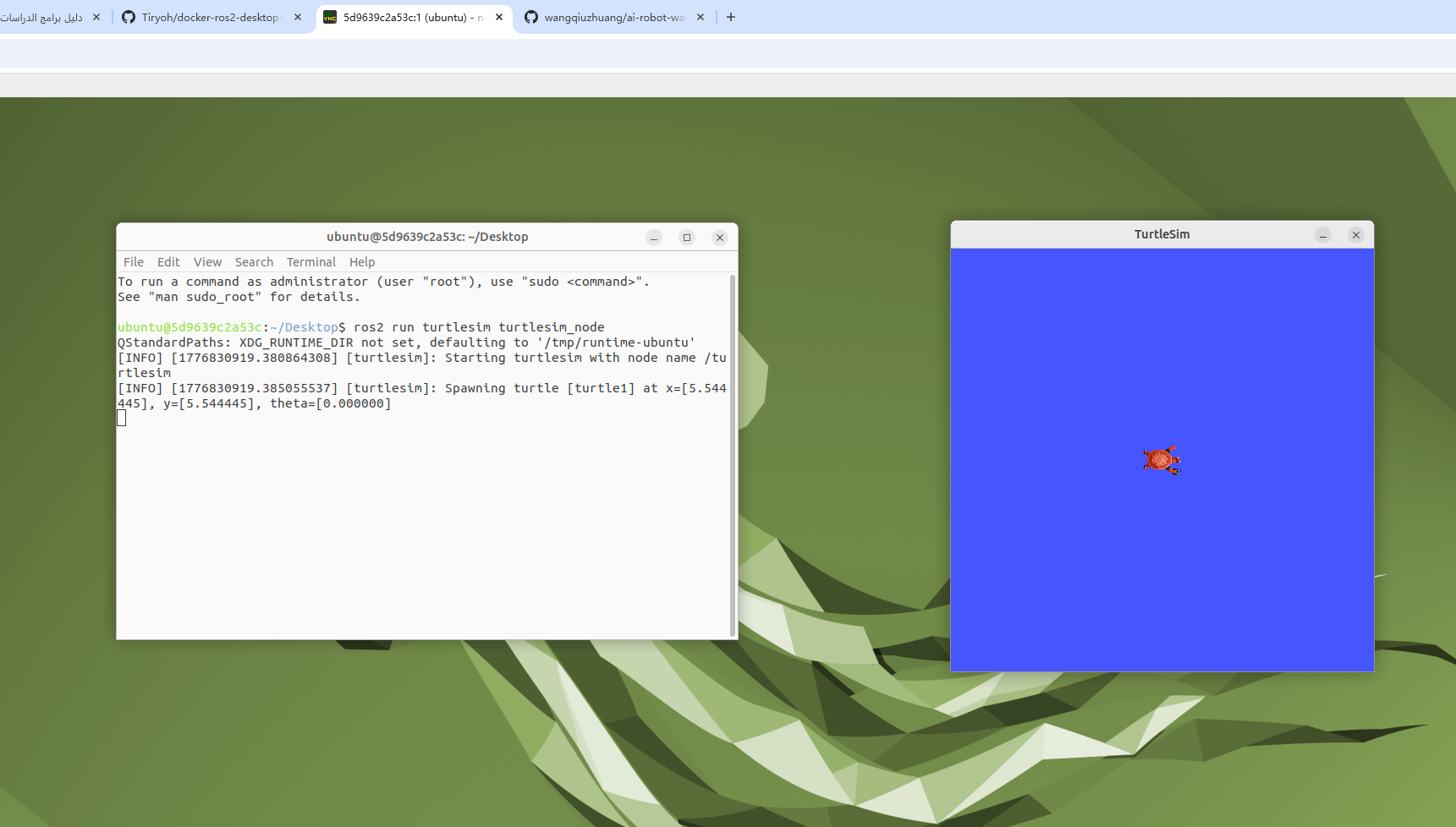Click the GitHub favicon on wangqiuzhuang tab
The height and width of the screenshot is (827, 1456).
click(x=531, y=17)
